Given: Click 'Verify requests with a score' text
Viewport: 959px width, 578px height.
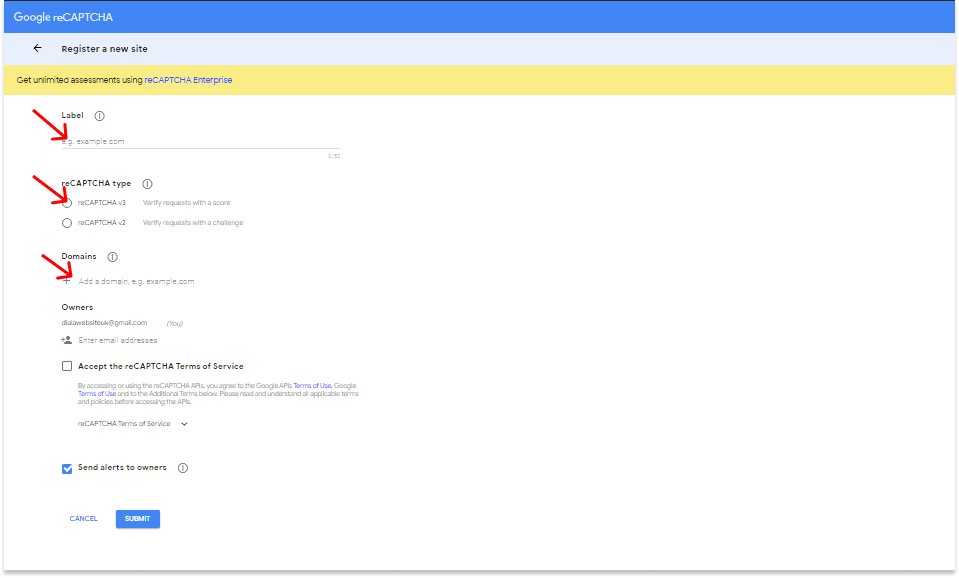Looking at the screenshot, I should tap(187, 203).
